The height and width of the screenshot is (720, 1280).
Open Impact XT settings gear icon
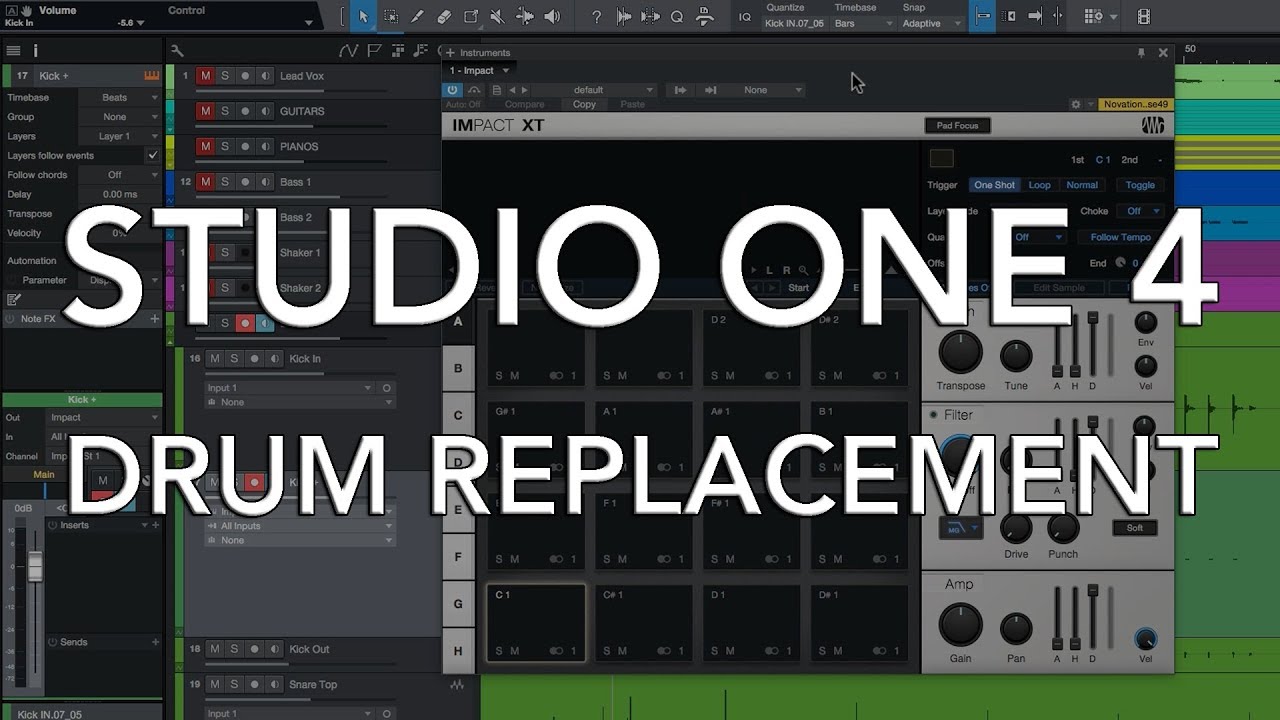point(1075,104)
